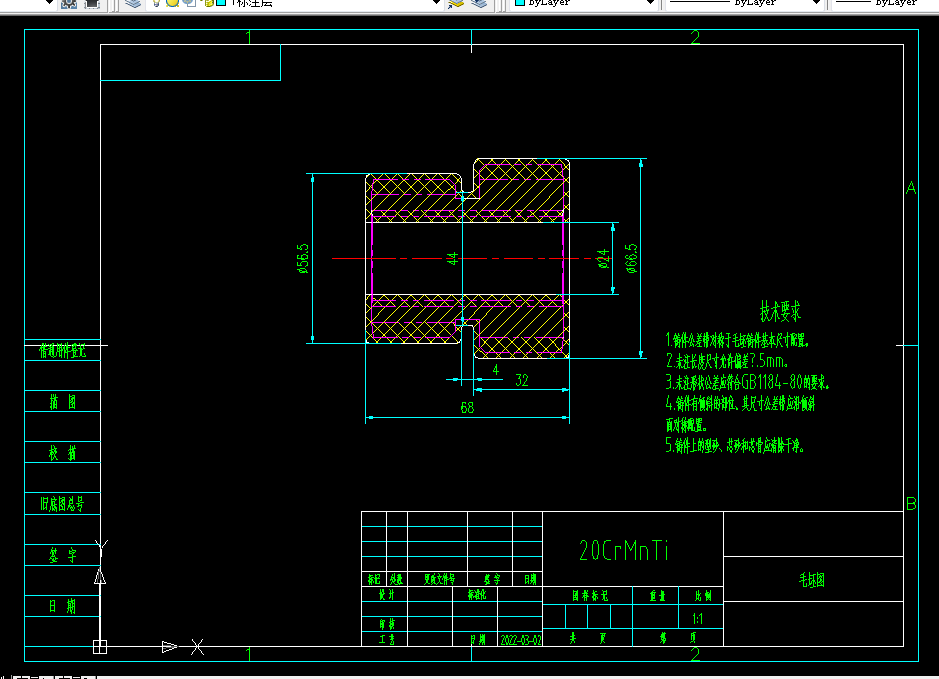939x679 pixels.
Task: Click requirement line 3 mentioning GB1184-80
Action: coord(747,382)
